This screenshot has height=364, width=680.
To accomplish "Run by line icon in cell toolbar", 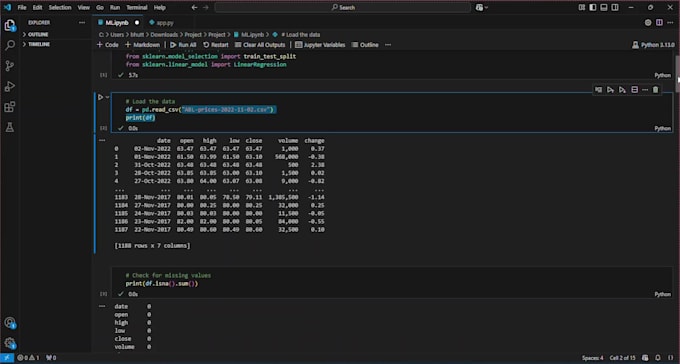I will pyautogui.click(x=598, y=90).
